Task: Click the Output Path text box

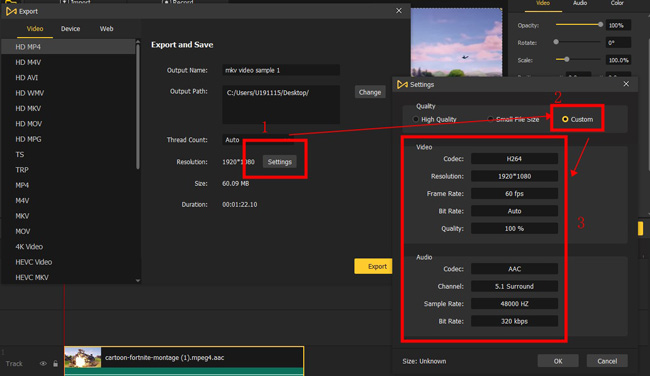Action: coord(281,104)
